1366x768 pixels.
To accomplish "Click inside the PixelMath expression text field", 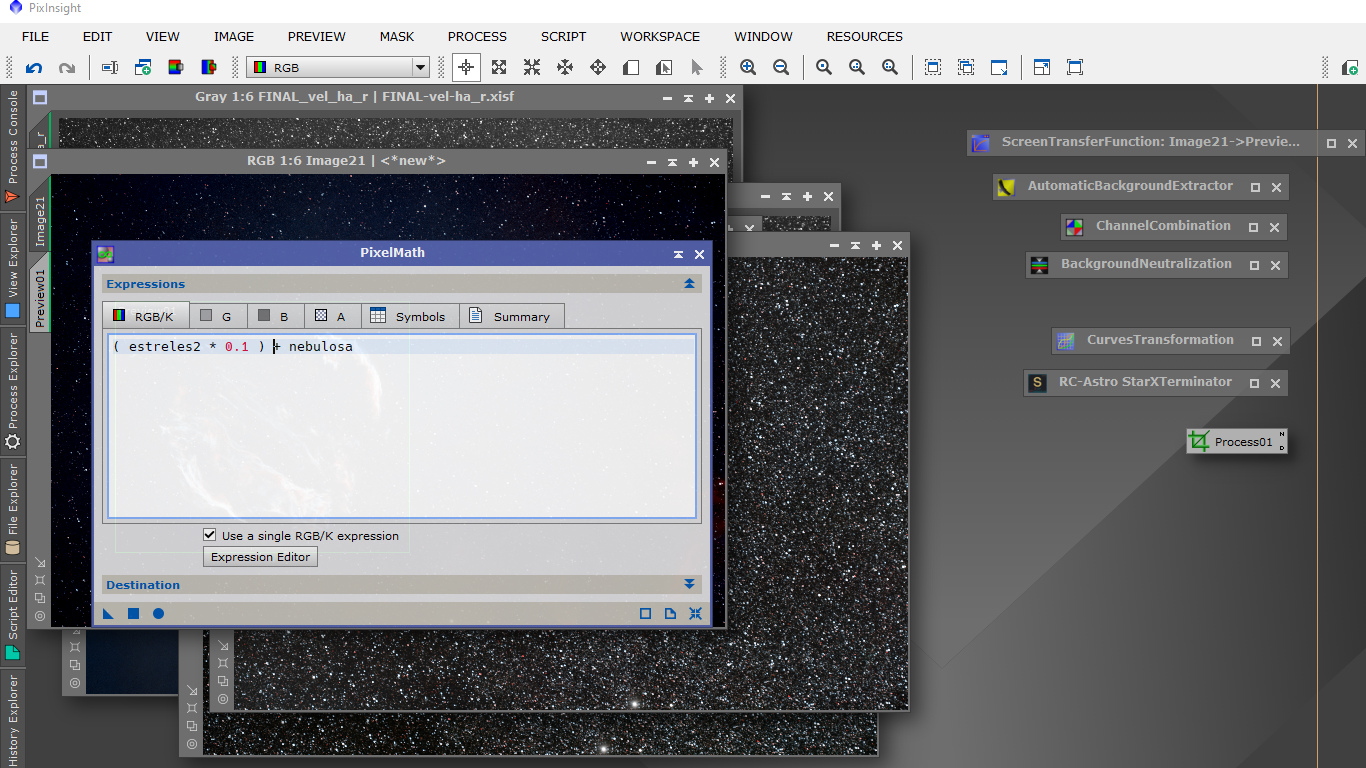I will coord(401,426).
